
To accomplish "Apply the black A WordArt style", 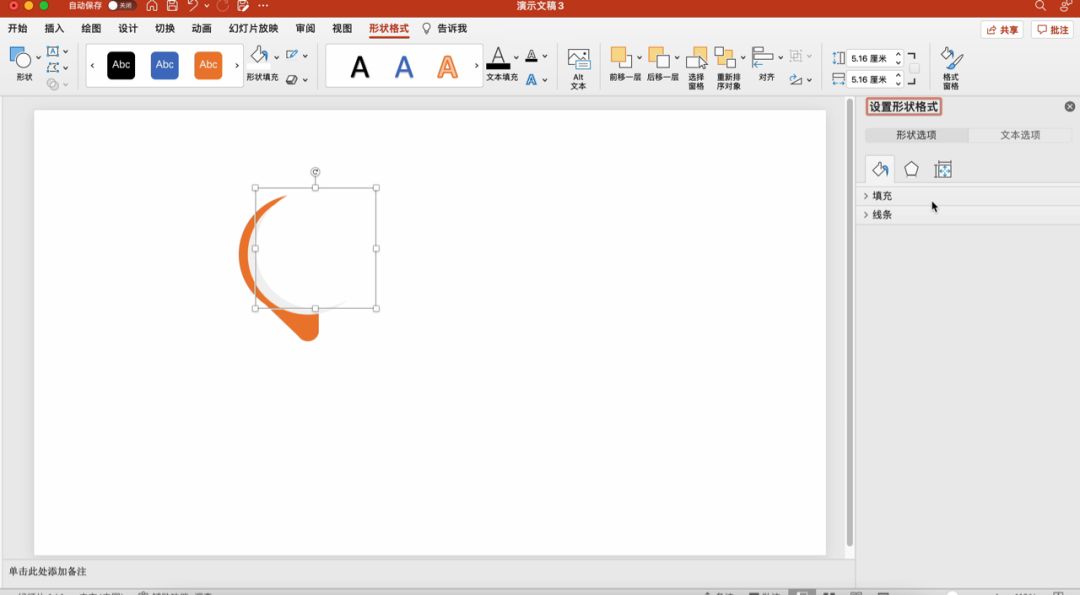I will (x=360, y=67).
